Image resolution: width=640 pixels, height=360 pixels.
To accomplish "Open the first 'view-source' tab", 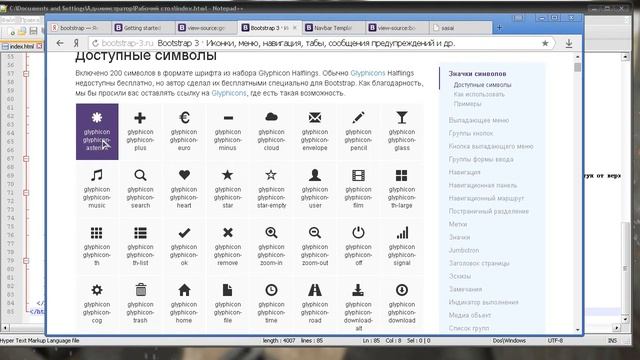I will tap(206, 28).
